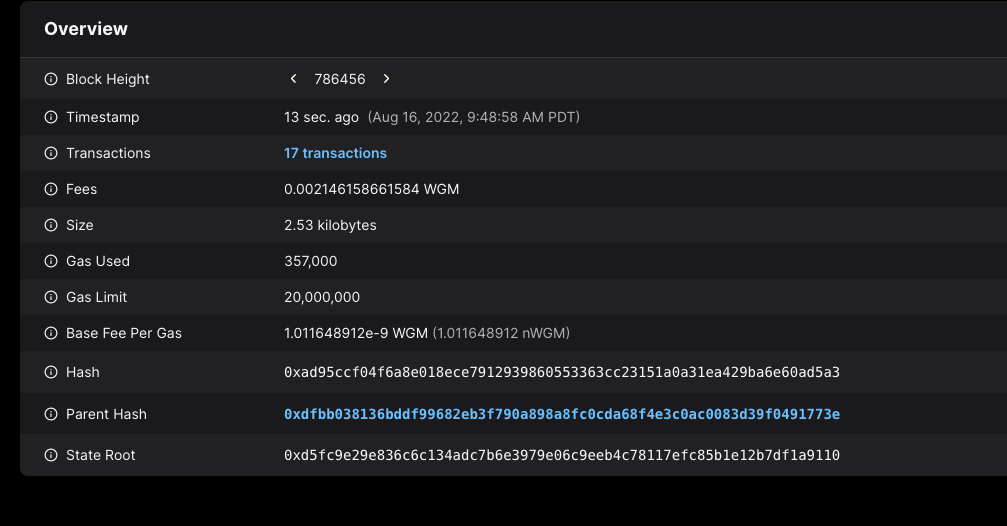Click the info icon beside Transactions
Viewport: 1007px width, 526px height.
pyautogui.click(x=51, y=153)
